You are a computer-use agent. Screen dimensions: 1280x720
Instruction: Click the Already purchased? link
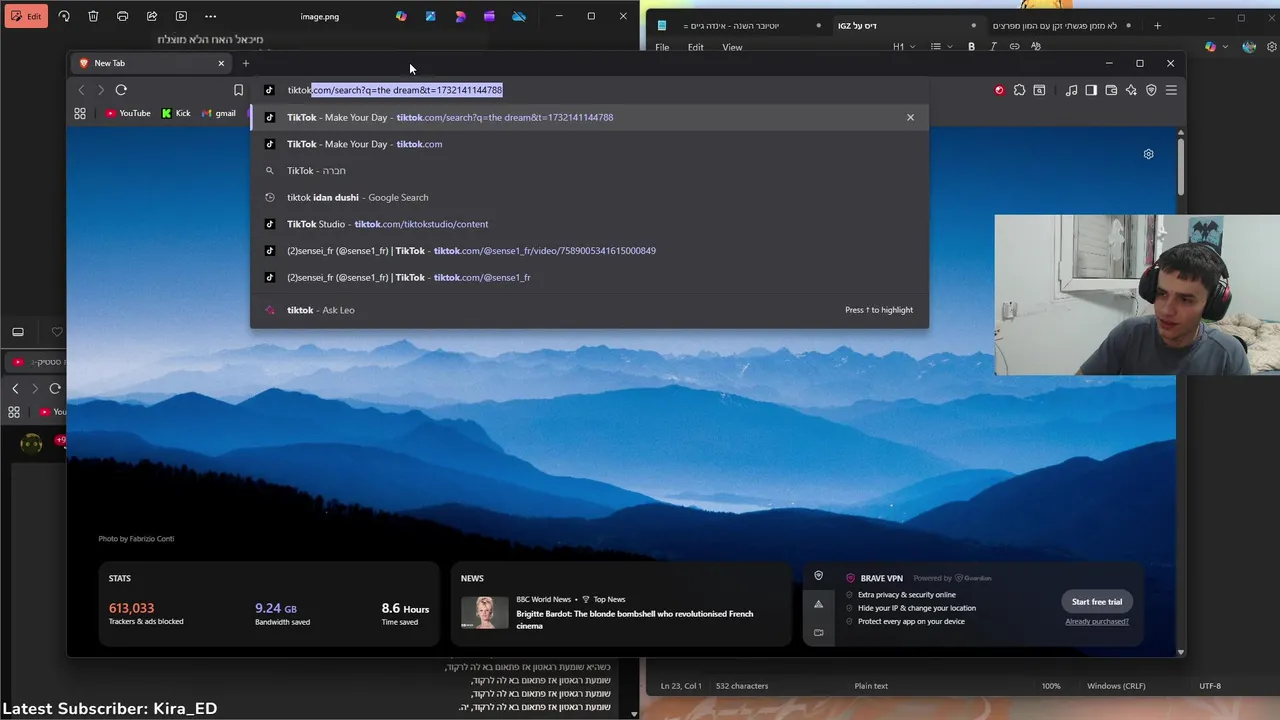[x=1097, y=621]
